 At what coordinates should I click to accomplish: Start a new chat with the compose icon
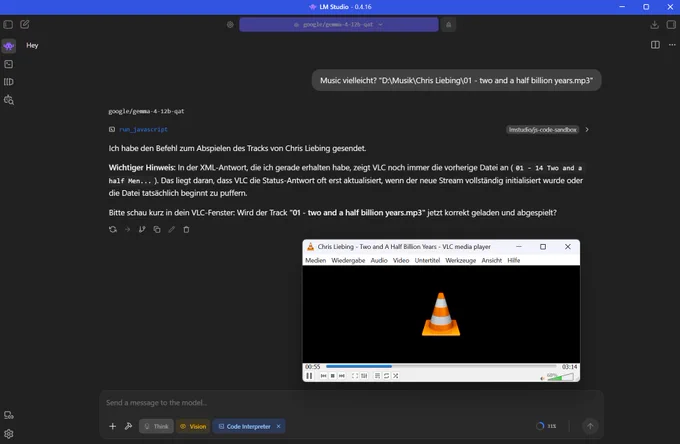click(x=25, y=24)
